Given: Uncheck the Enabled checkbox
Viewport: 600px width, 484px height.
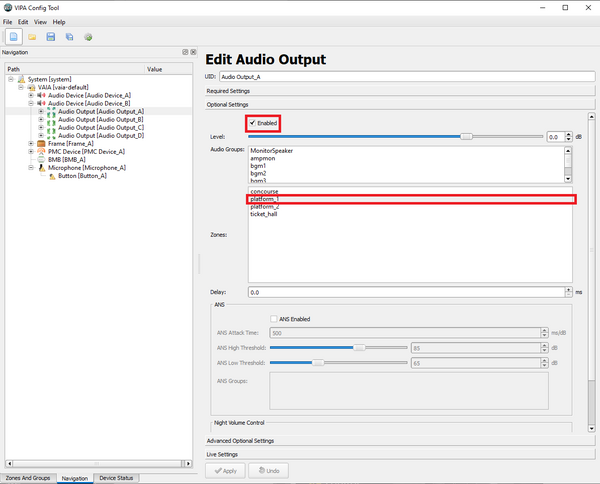Looking at the screenshot, I should (x=254, y=122).
